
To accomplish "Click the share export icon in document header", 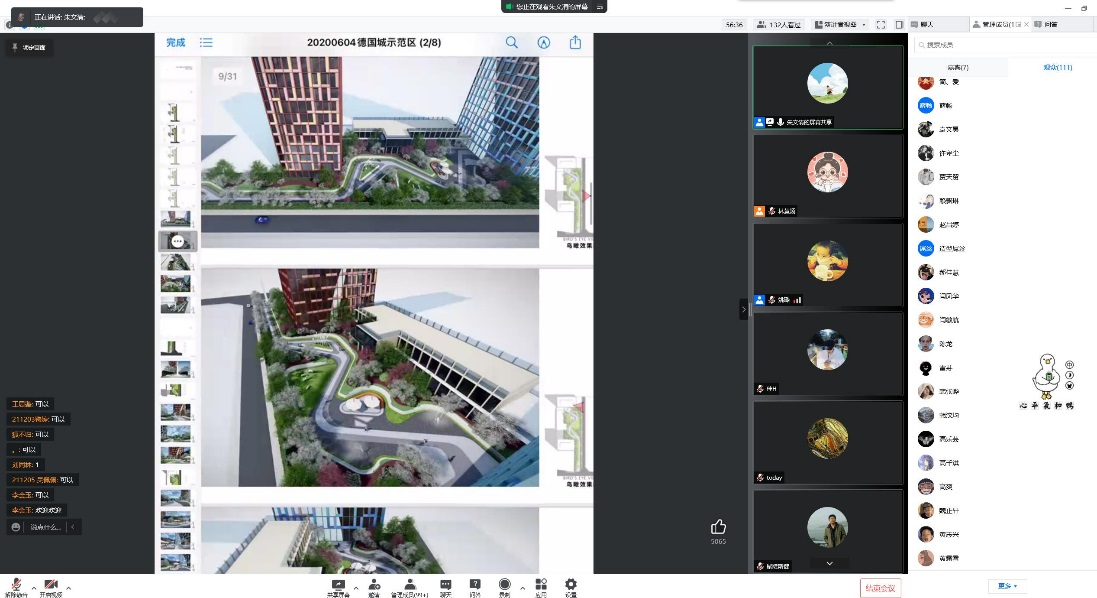I will 575,43.
